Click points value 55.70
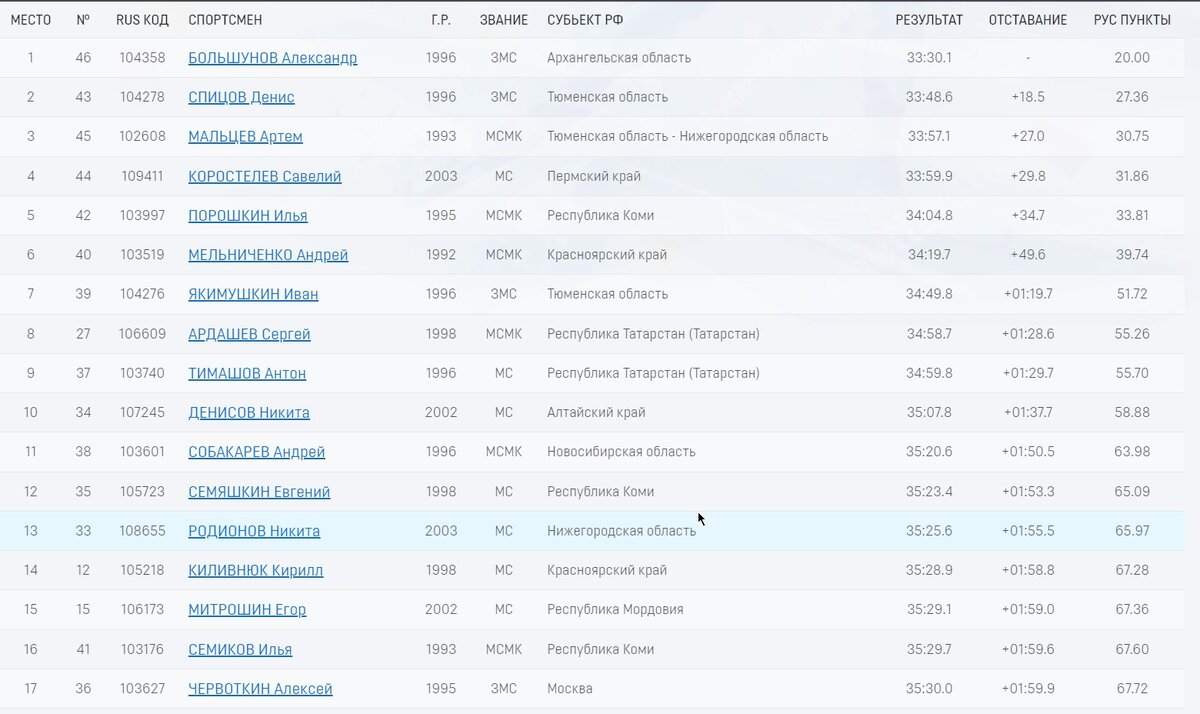Screen dimensions: 1200x714 point(1132,373)
